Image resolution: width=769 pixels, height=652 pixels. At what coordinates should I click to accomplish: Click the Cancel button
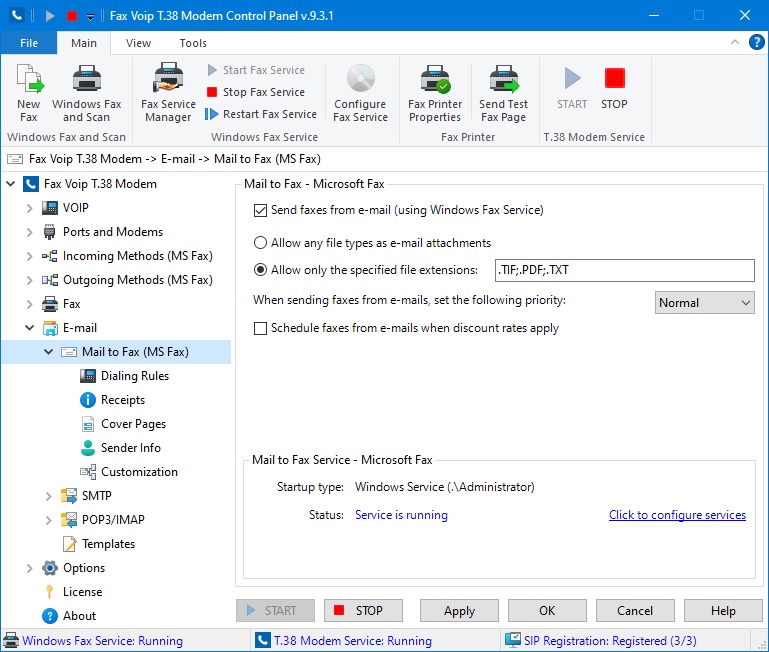point(635,611)
